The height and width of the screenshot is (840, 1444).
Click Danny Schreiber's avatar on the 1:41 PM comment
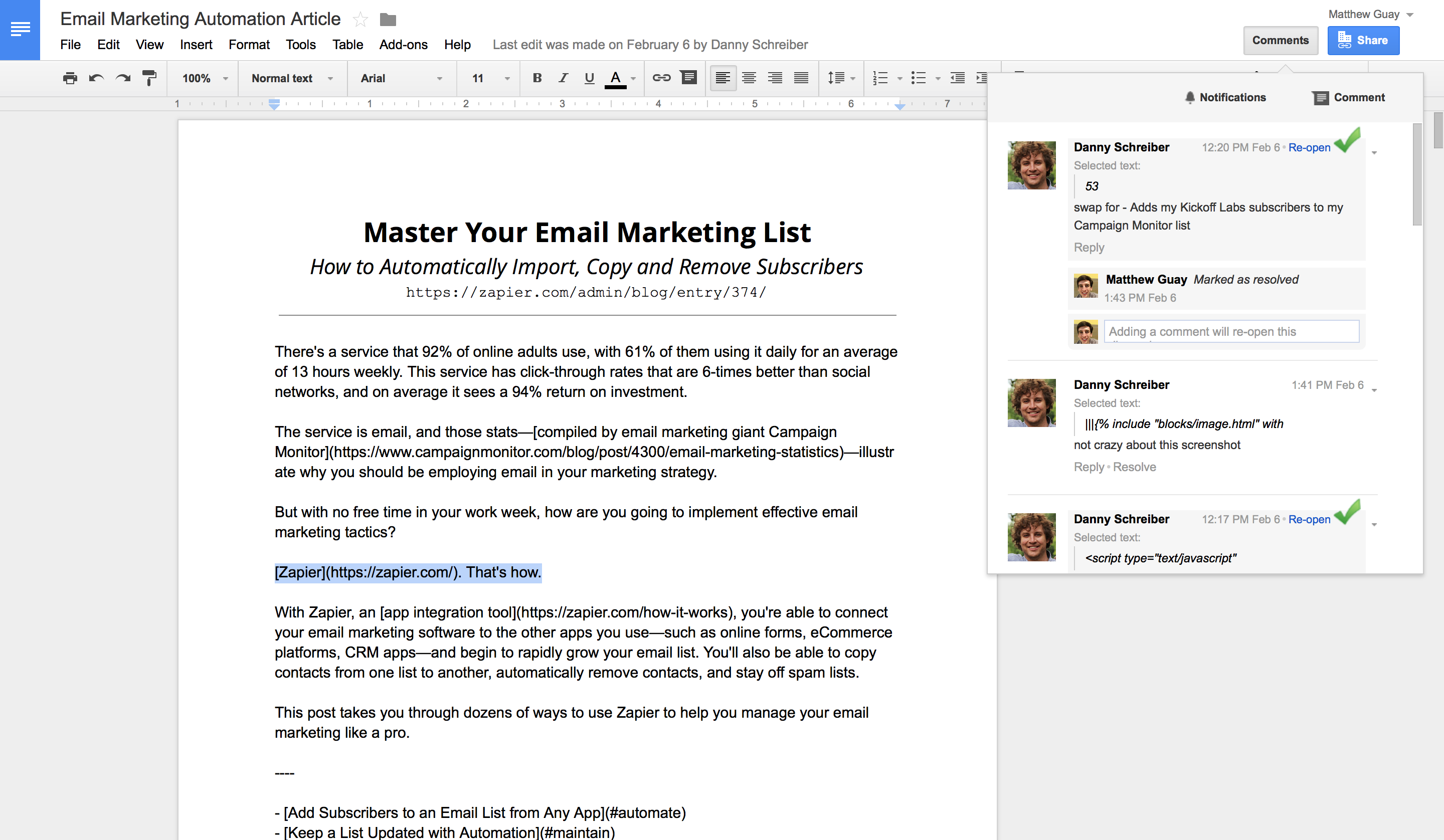pos(1031,403)
